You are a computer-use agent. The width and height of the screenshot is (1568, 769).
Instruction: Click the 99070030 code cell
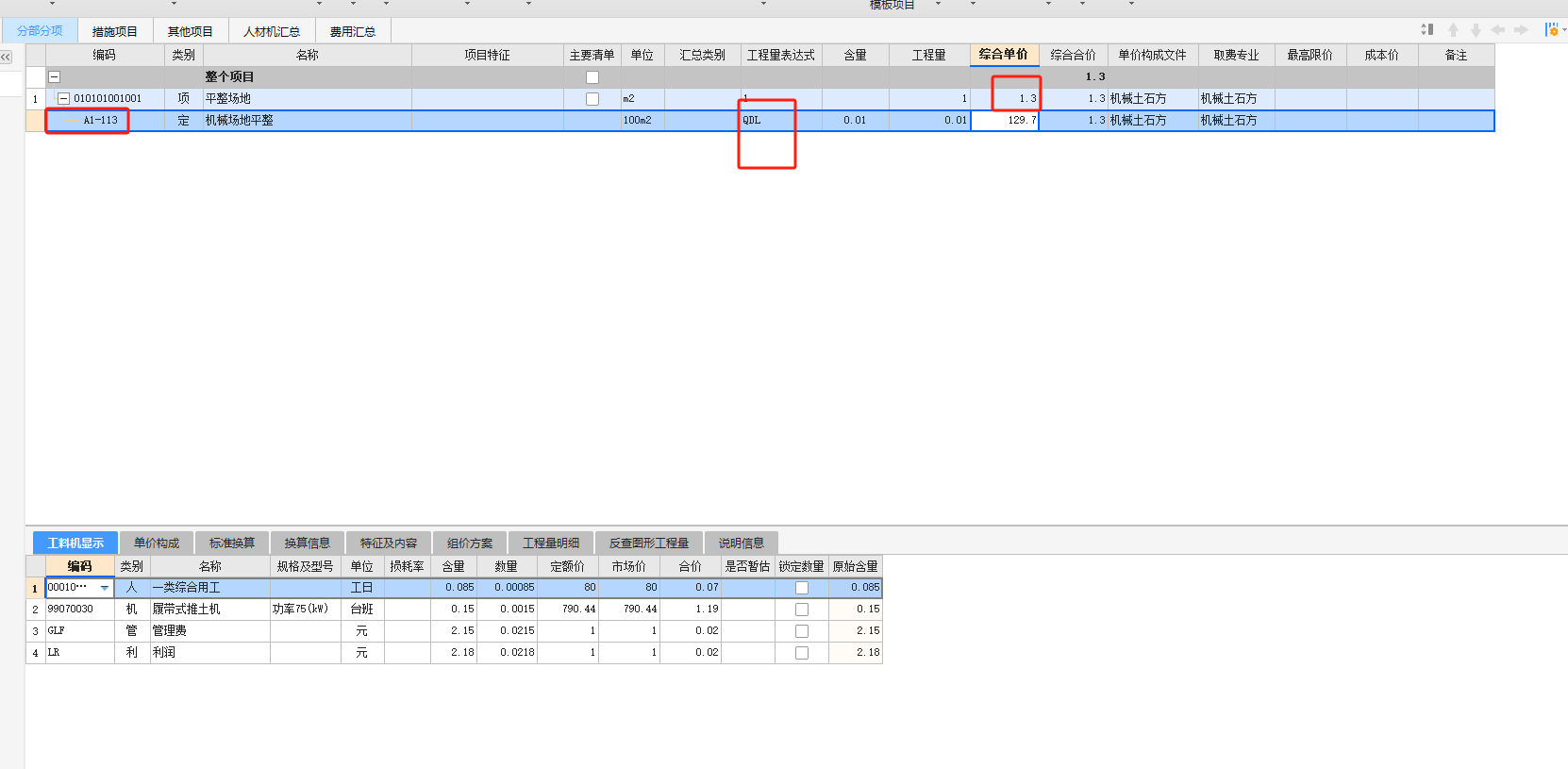point(80,610)
